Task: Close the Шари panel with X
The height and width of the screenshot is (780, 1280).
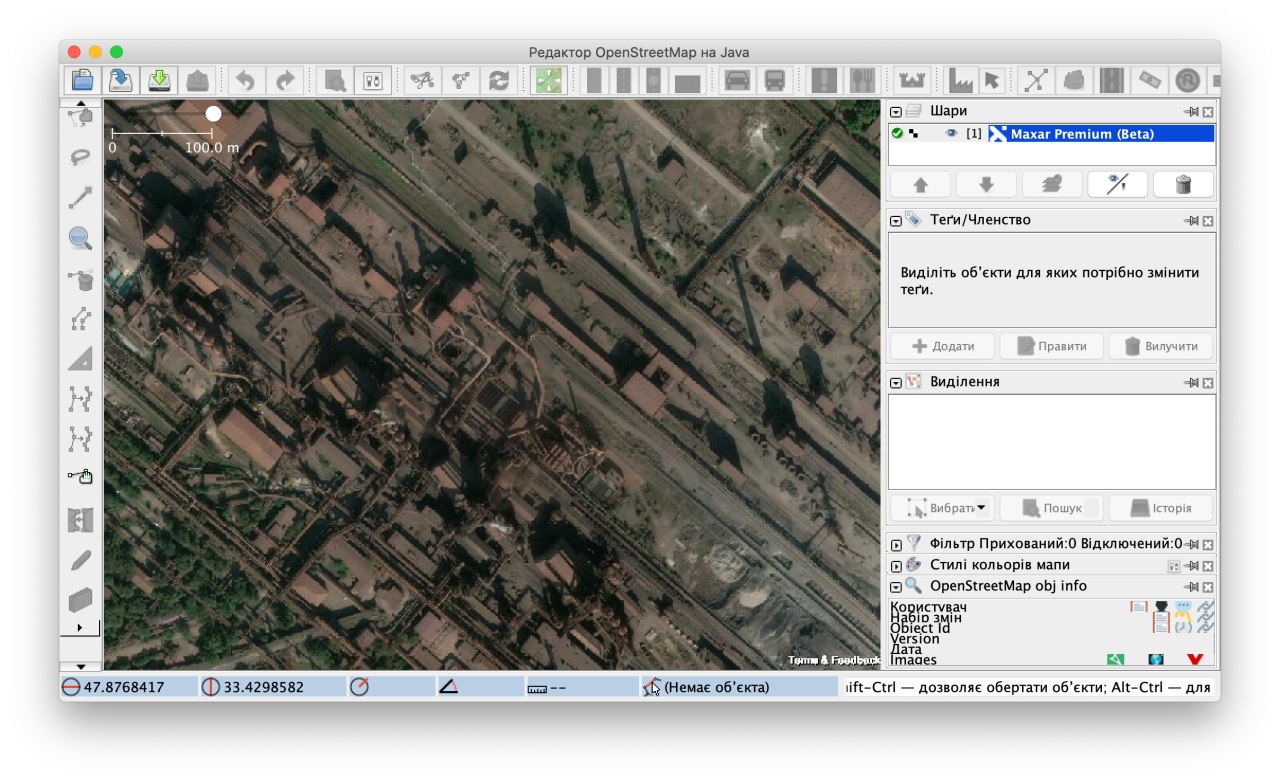Action: click(1207, 111)
